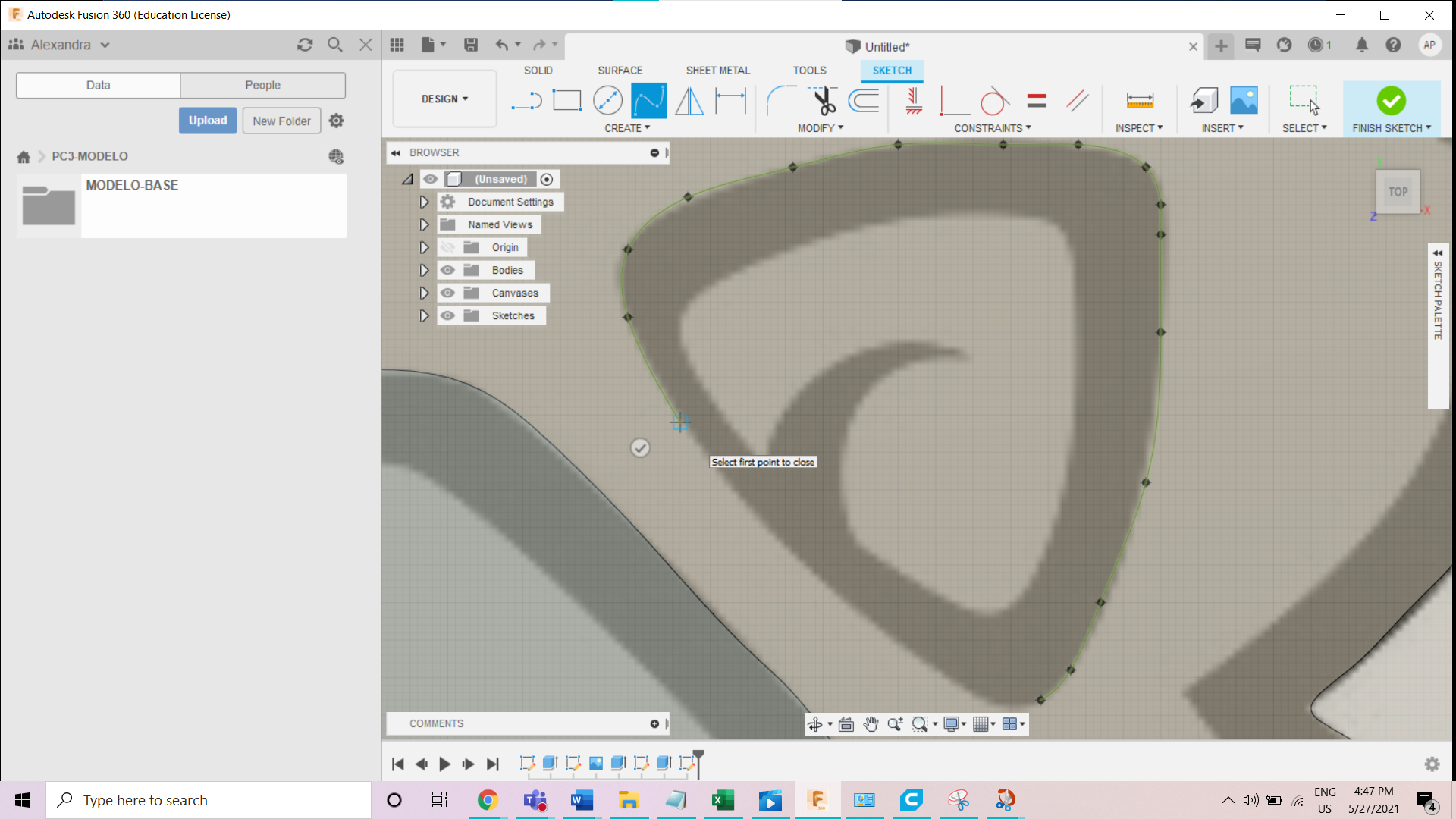This screenshot has height=819, width=1456.
Task: Expand the SKETCH PALETTE panel
Action: pos(1438,253)
